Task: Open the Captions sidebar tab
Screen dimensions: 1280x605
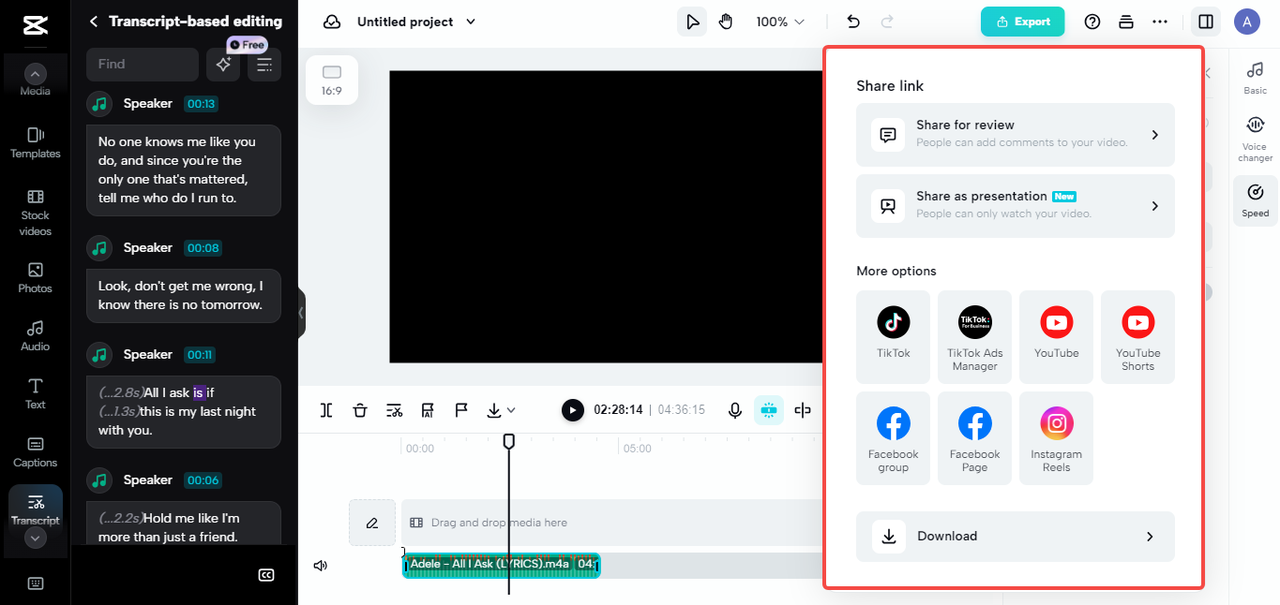Action: click(35, 452)
